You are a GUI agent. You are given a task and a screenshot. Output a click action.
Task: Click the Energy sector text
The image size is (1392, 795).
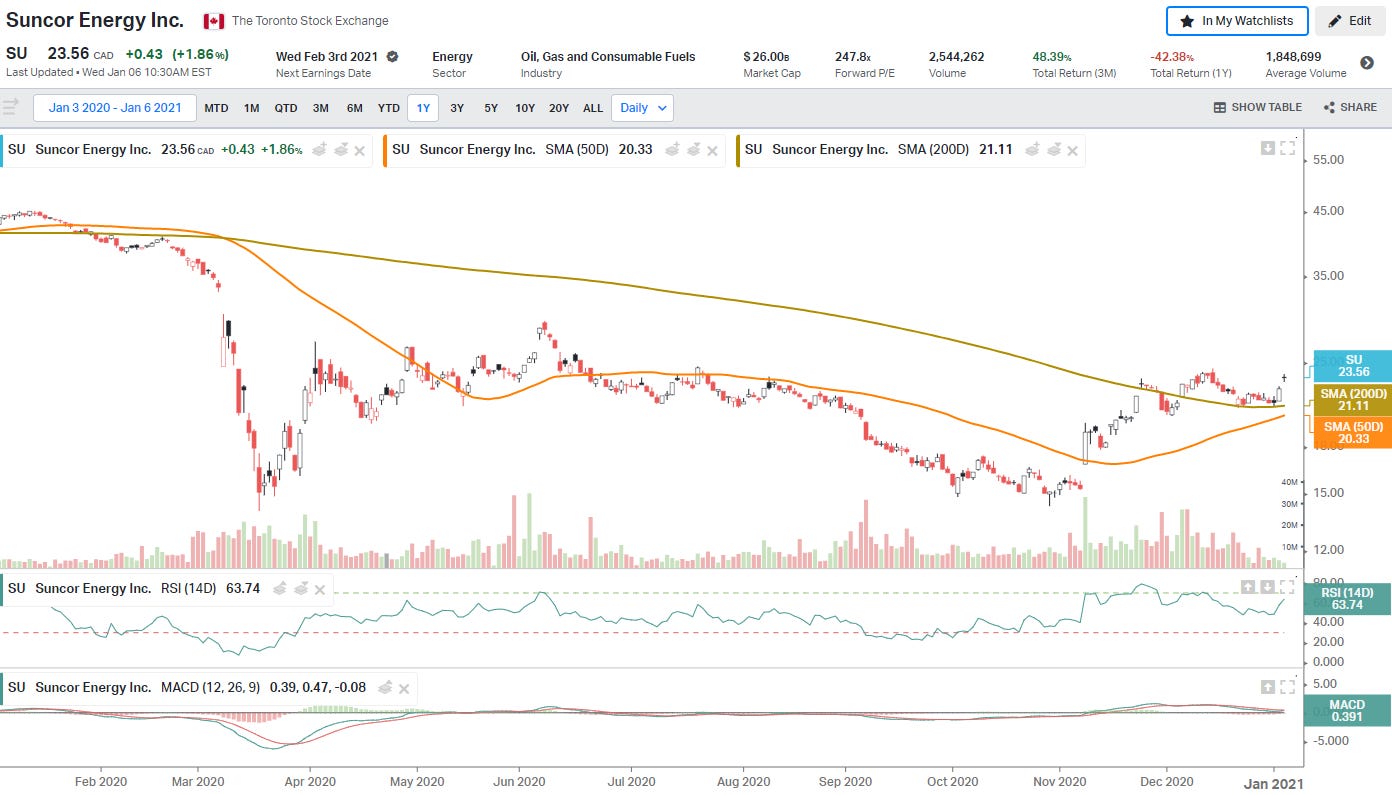[452, 57]
